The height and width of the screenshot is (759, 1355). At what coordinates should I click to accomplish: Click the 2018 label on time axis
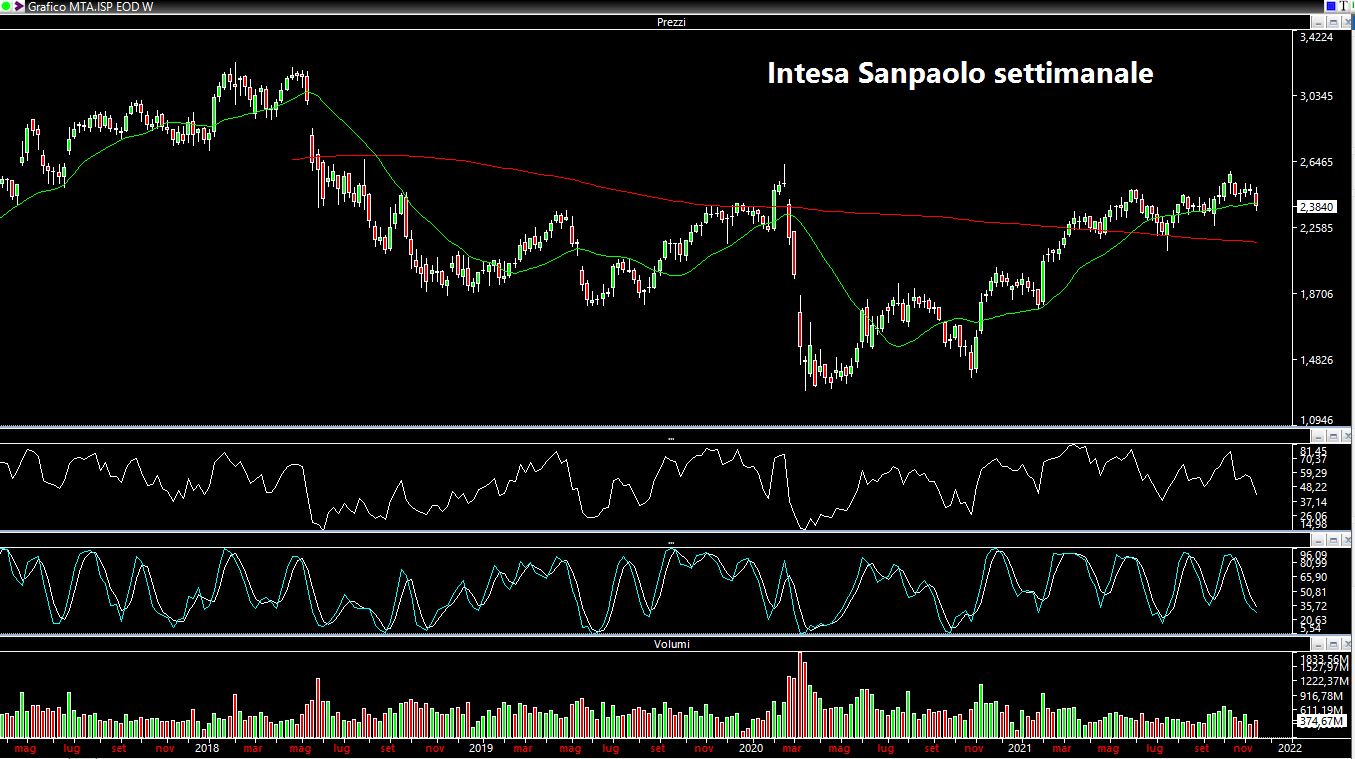tap(207, 747)
